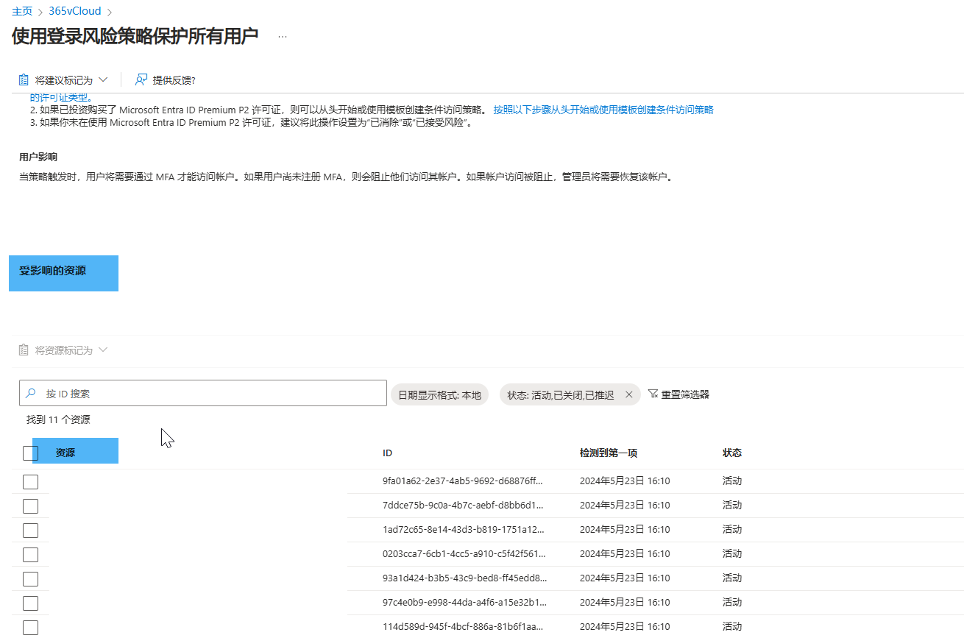
Task: Select the 受影响的资源 tab
Action: coord(64,272)
